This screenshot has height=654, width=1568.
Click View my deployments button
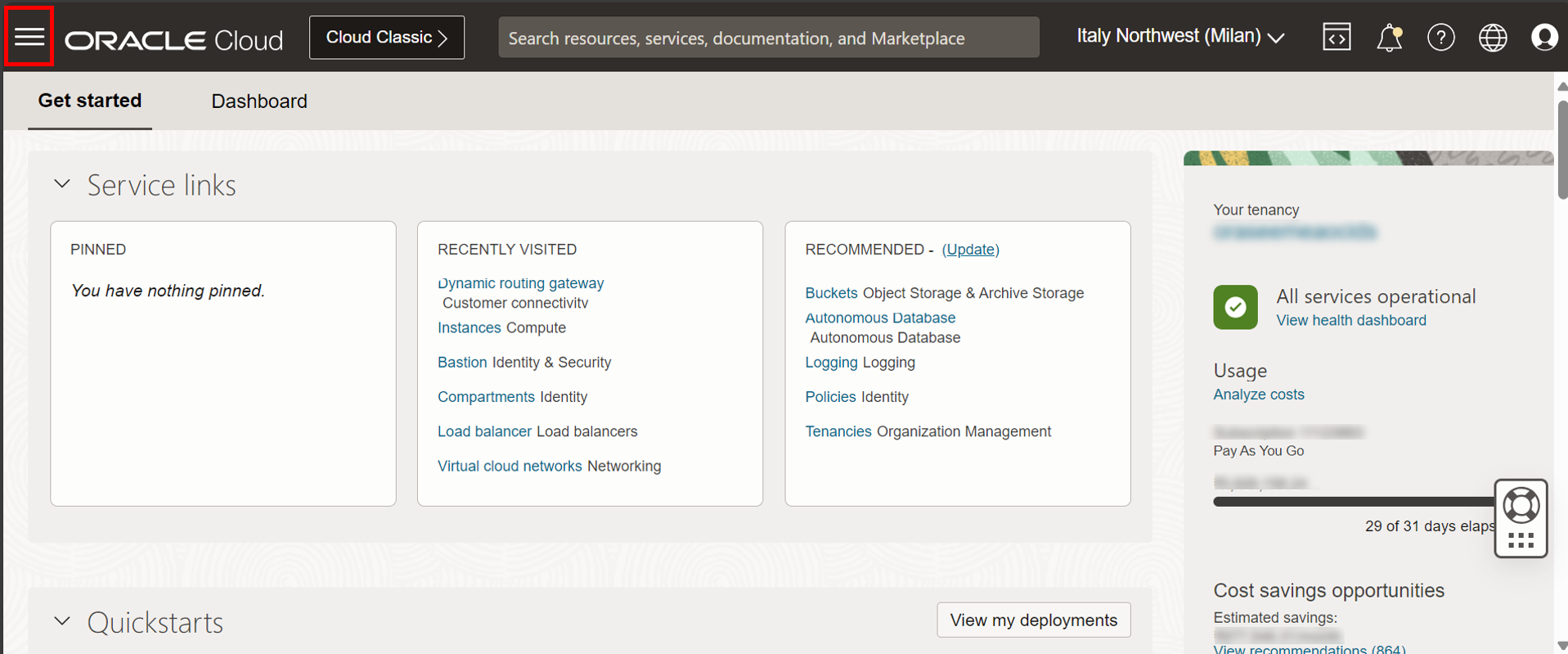point(1034,620)
